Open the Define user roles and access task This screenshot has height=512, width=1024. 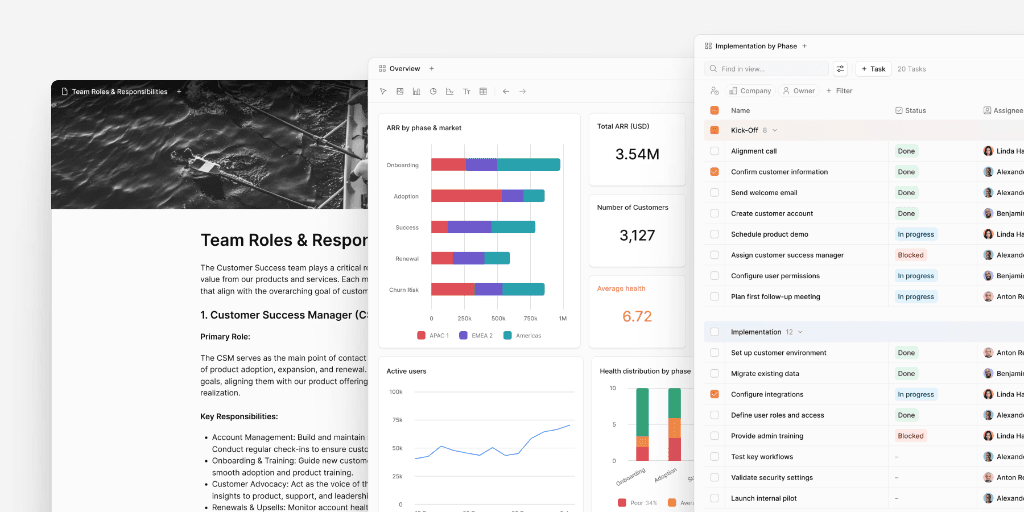[778, 415]
